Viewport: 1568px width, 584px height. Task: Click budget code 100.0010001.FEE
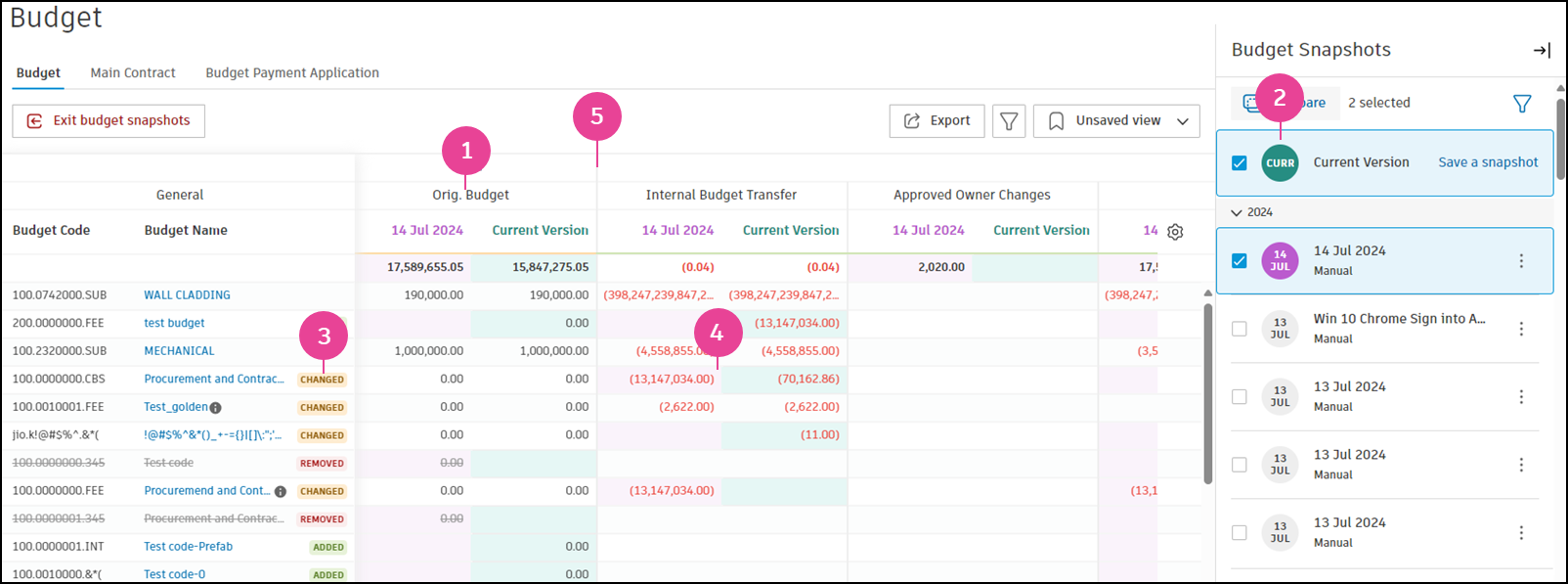[58, 407]
